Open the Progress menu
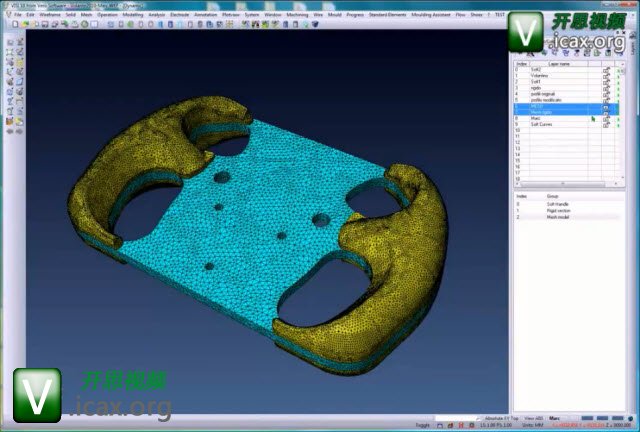Image resolution: width=640 pixels, height=432 pixels. tap(355, 15)
